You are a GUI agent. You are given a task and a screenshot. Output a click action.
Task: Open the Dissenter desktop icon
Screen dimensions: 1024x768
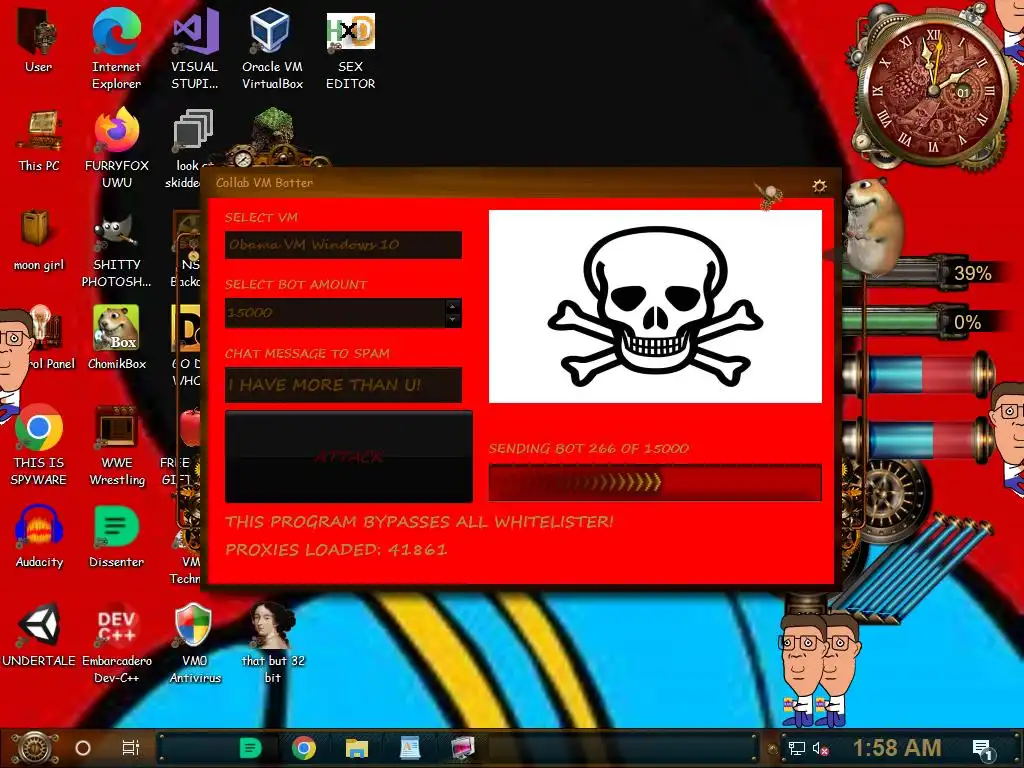(116, 536)
